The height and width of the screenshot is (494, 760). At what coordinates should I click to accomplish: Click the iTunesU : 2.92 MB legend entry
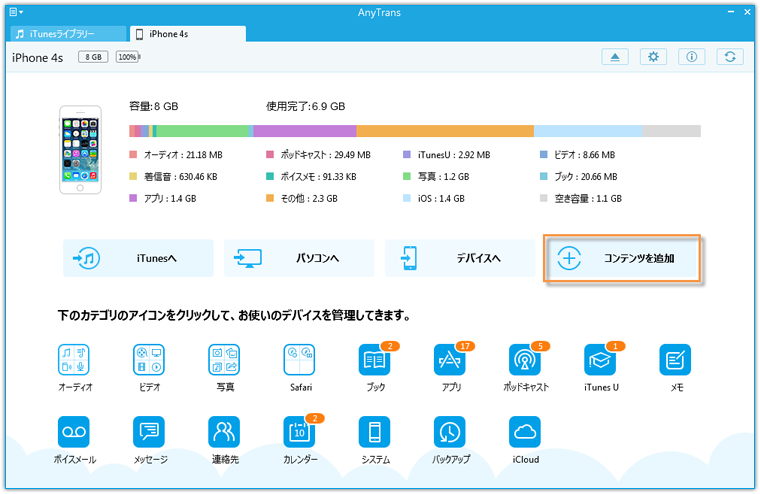tap(447, 155)
